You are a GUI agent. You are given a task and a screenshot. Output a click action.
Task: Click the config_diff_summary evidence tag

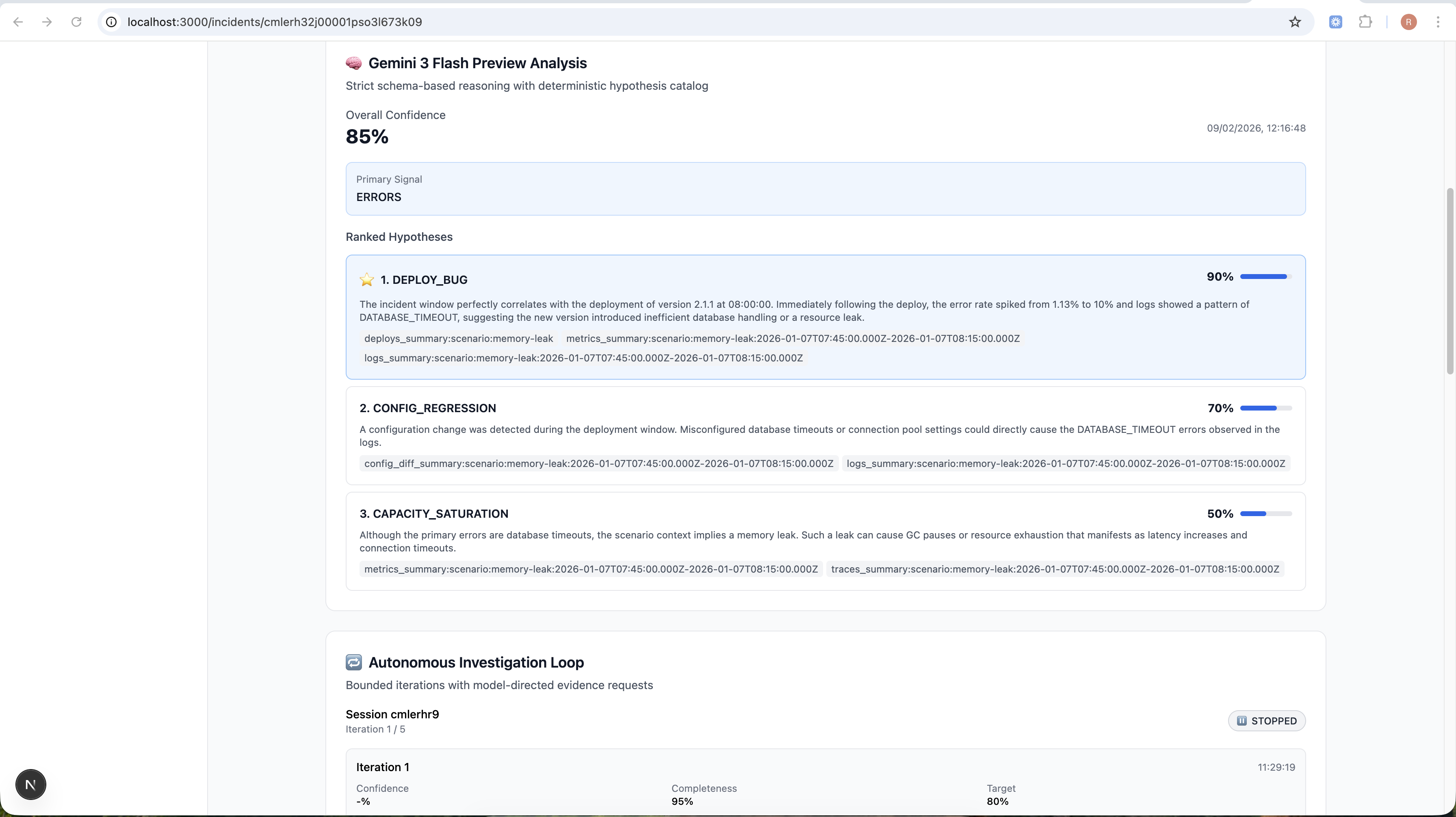(x=598, y=463)
